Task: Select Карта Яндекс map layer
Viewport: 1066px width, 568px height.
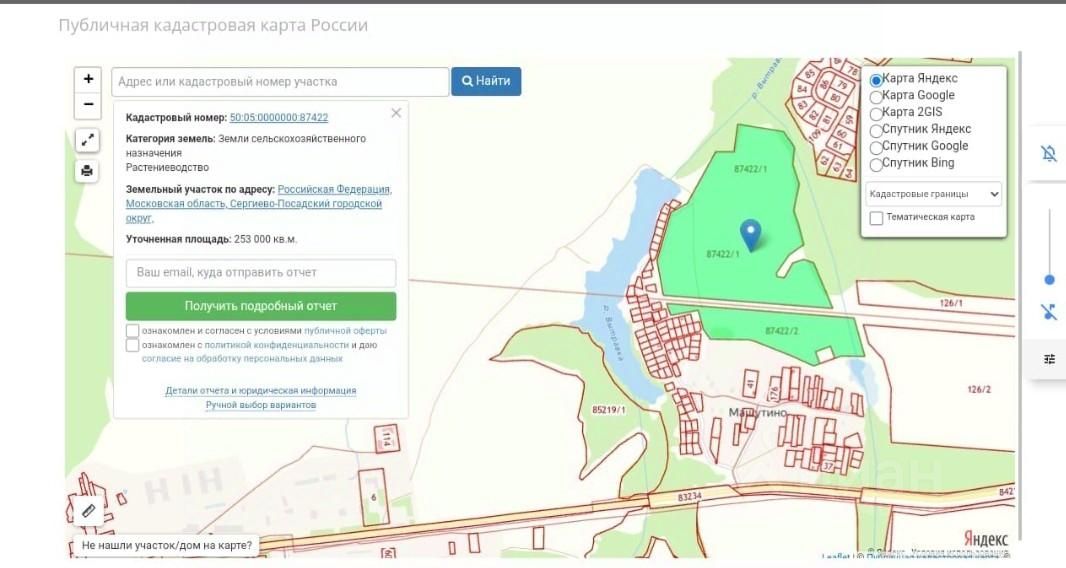Action: click(876, 80)
